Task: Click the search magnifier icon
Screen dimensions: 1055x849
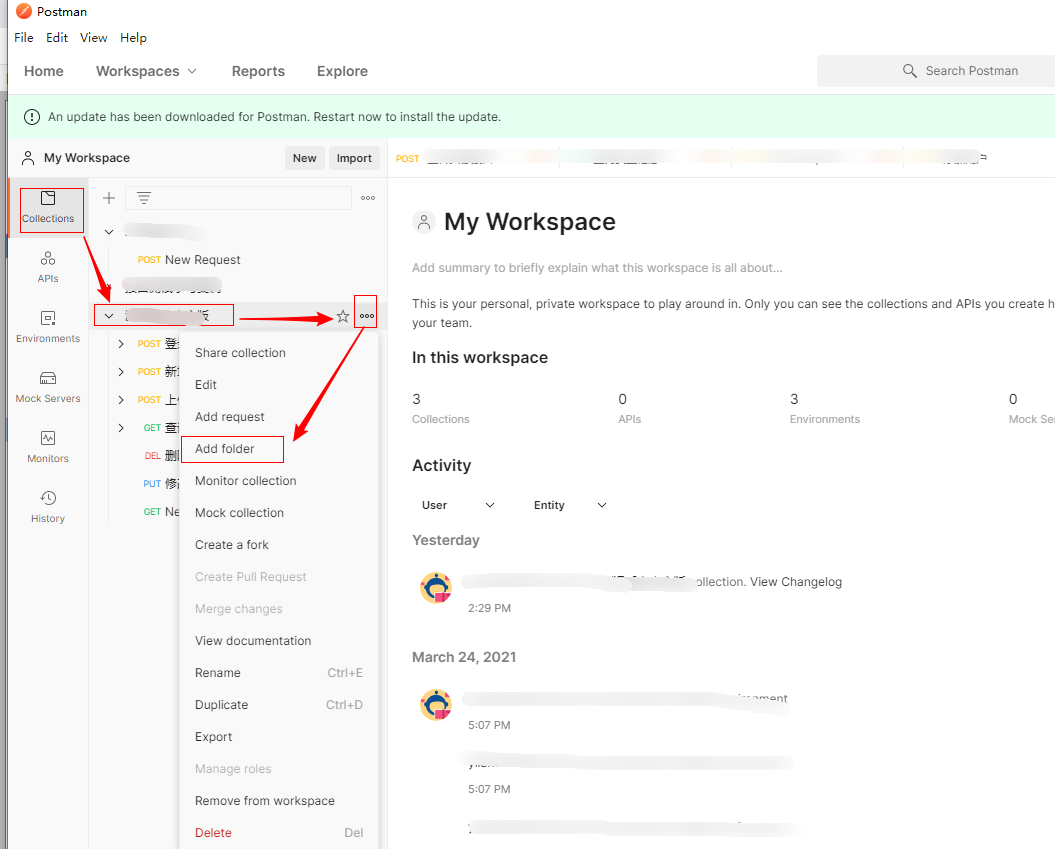Action: point(910,71)
